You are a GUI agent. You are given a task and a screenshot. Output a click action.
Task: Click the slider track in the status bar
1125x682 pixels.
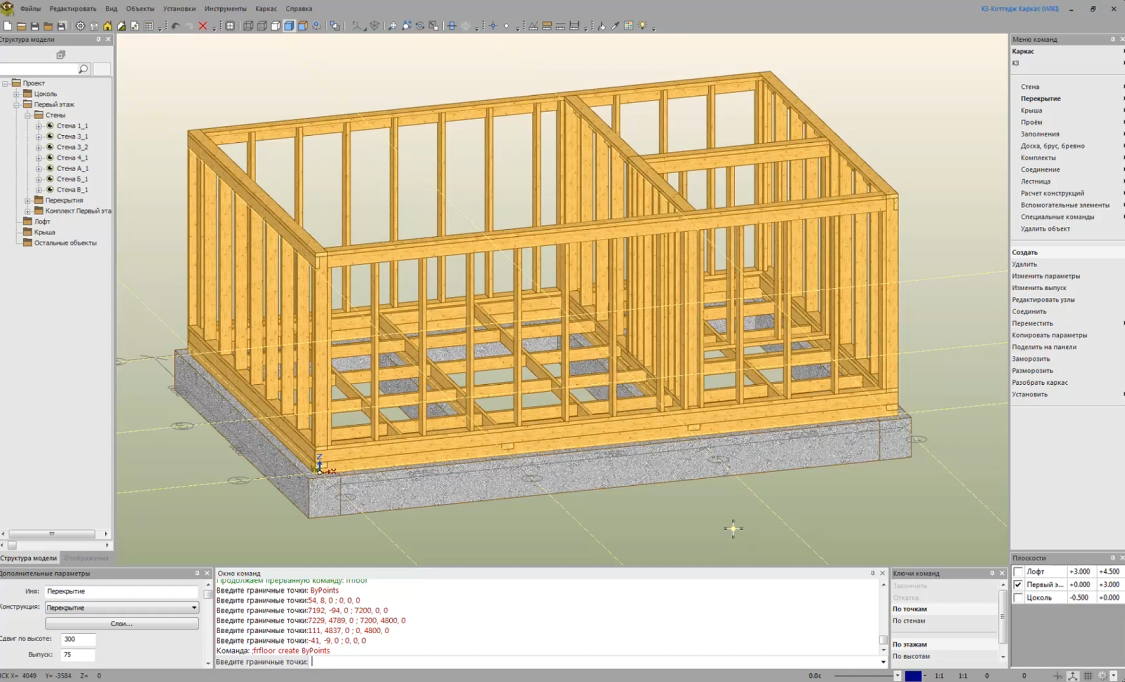click(x=862, y=676)
